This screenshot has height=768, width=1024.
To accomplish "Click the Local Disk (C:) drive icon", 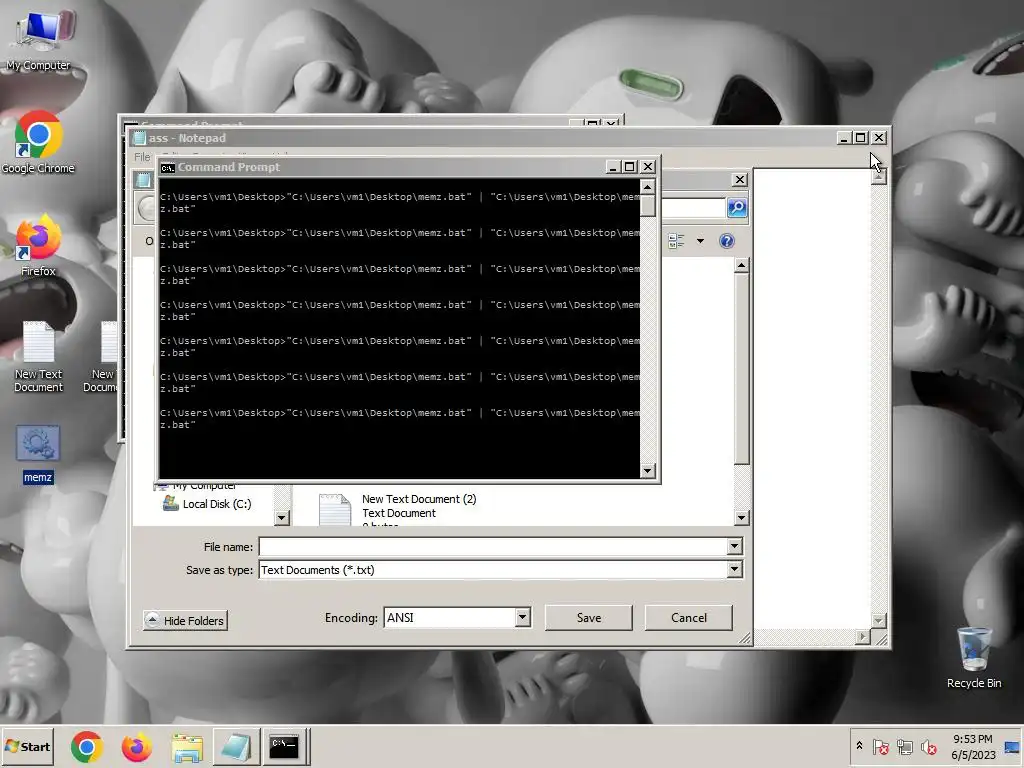I will click(170, 503).
